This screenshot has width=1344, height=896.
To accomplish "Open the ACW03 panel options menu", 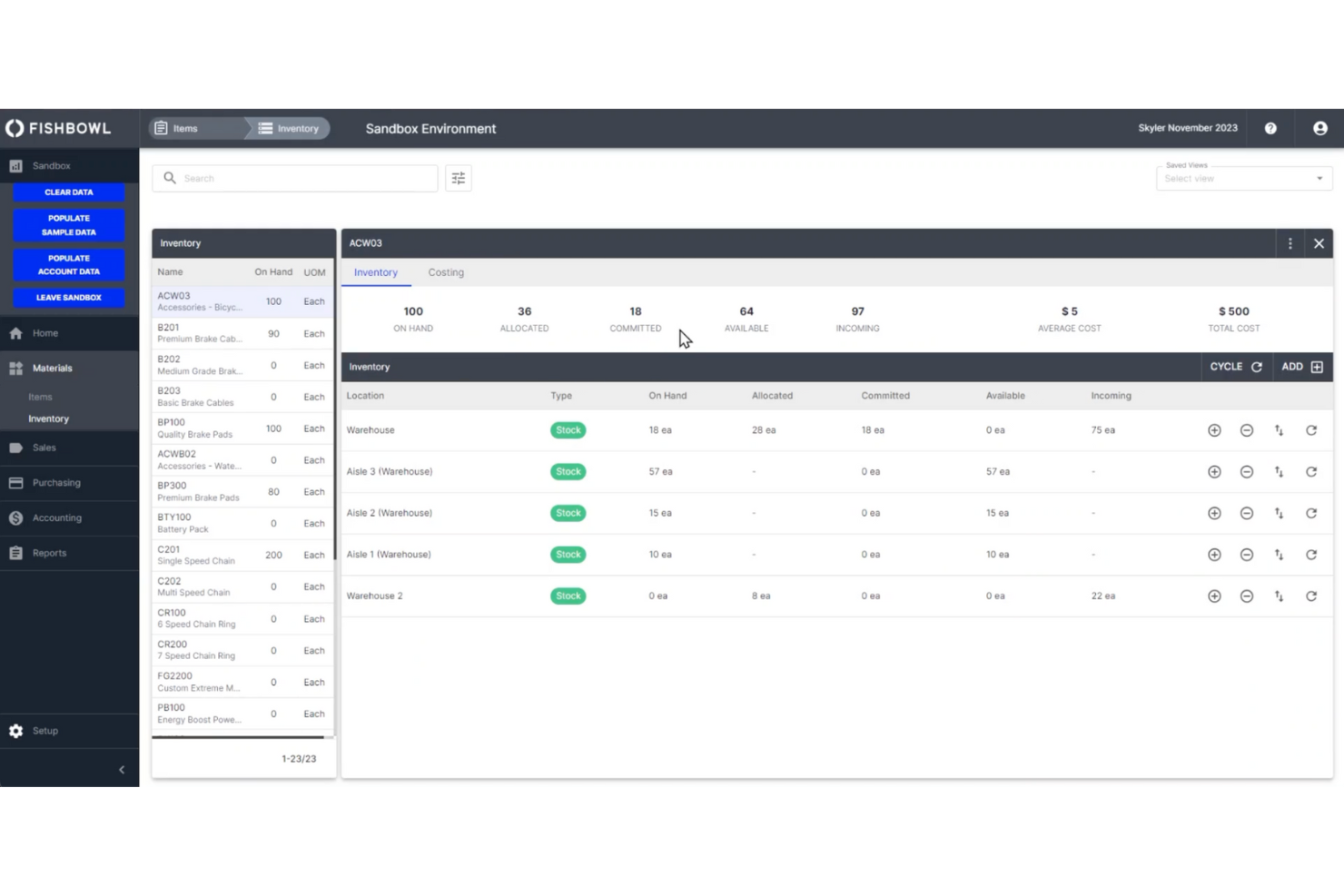I will pyautogui.click(x=1290, y=243).
